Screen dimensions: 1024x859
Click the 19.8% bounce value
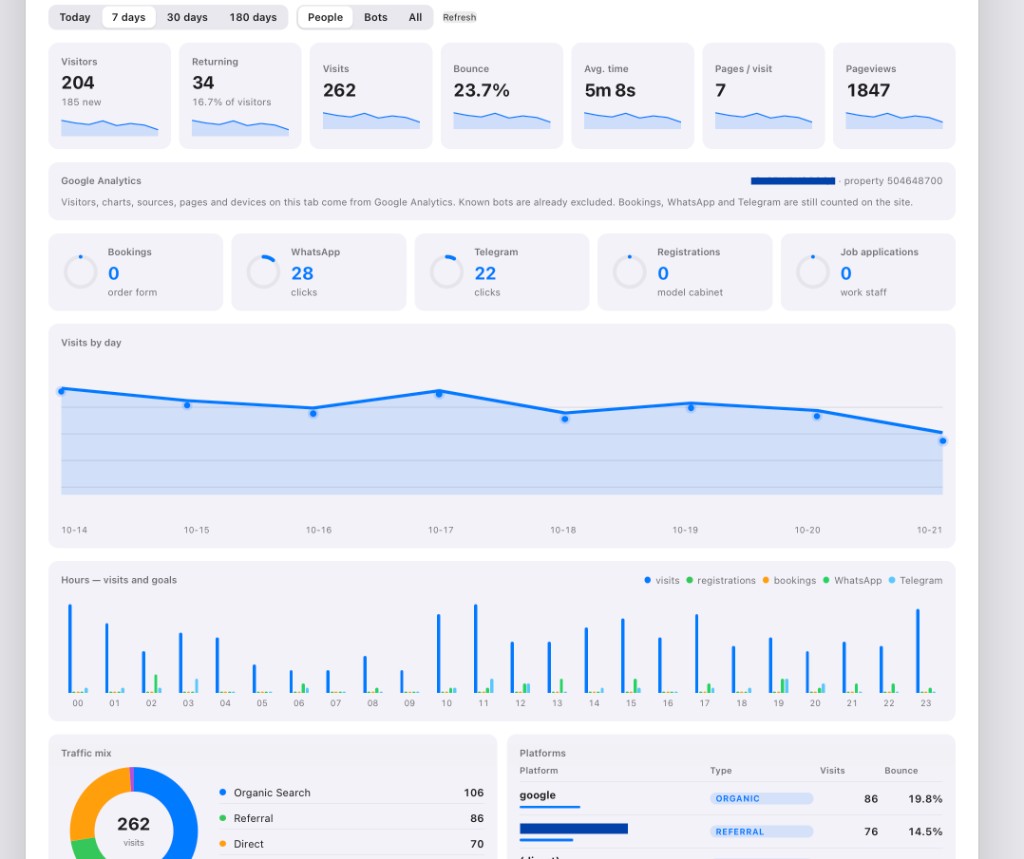pyautogui.click(x=925, y=799)
